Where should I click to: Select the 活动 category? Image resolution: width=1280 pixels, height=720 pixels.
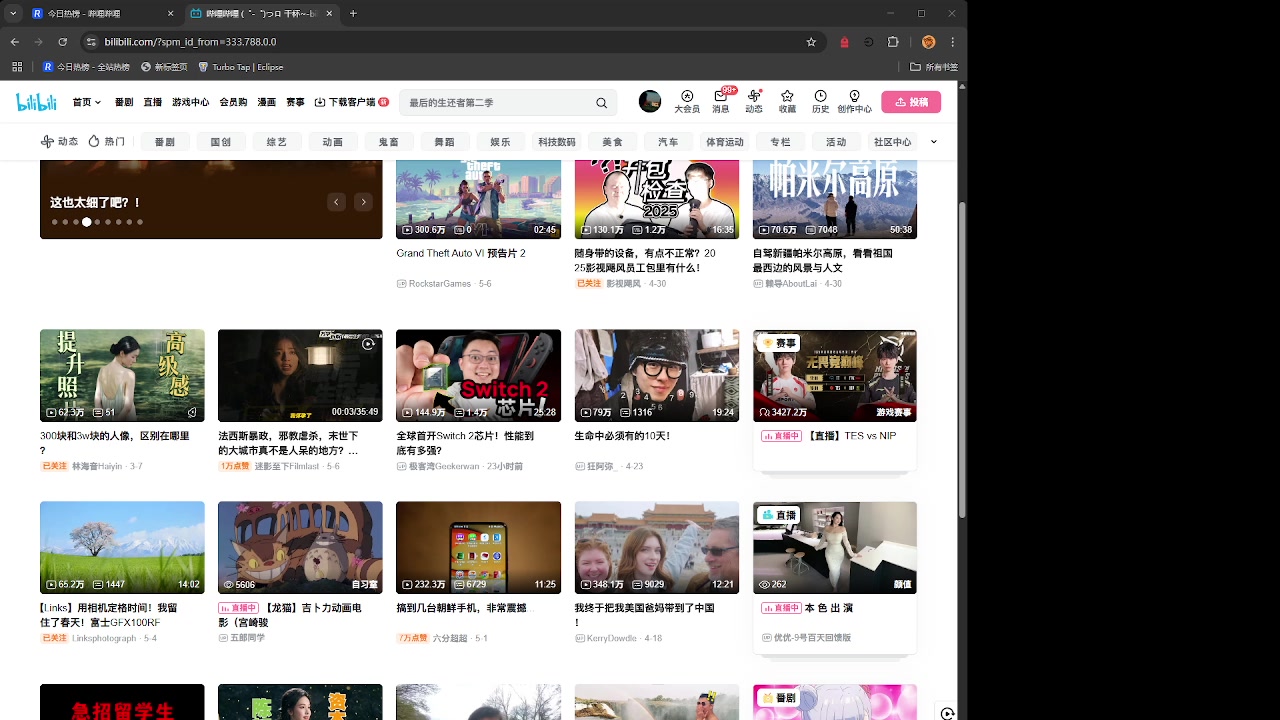pos(837,142)
